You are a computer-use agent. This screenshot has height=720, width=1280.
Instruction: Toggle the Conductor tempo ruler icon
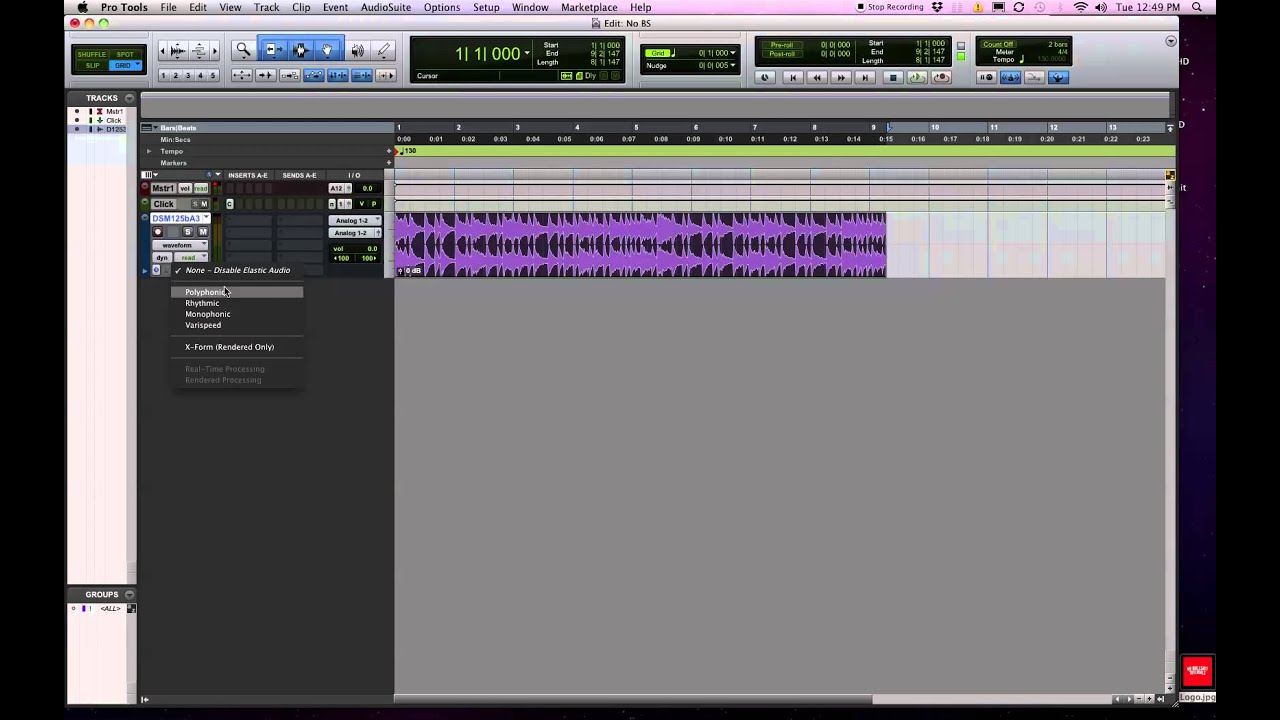click(x=1058, y=77)
